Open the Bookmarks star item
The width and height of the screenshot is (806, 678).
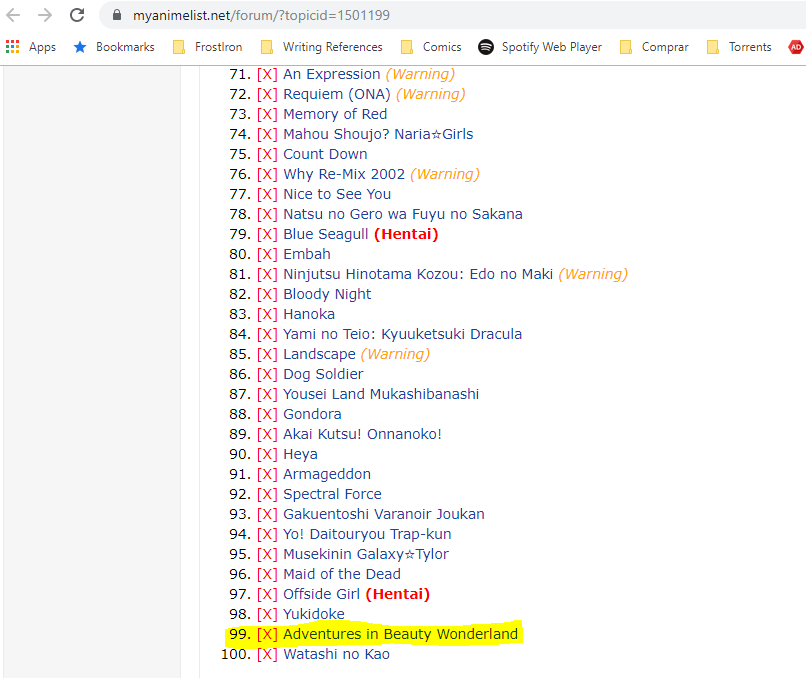click(x=114, y=47)
